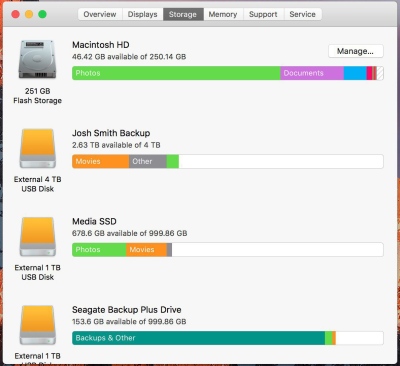
Task: Click the blue segment in Macintosh HD bar
Action: [x=355, y=73]
